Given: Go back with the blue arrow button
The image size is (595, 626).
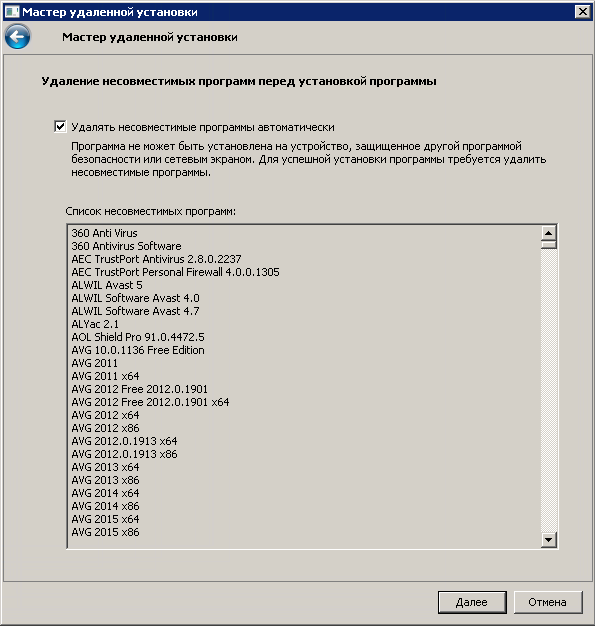Looking at the screenshot, I should pos(17,37).
